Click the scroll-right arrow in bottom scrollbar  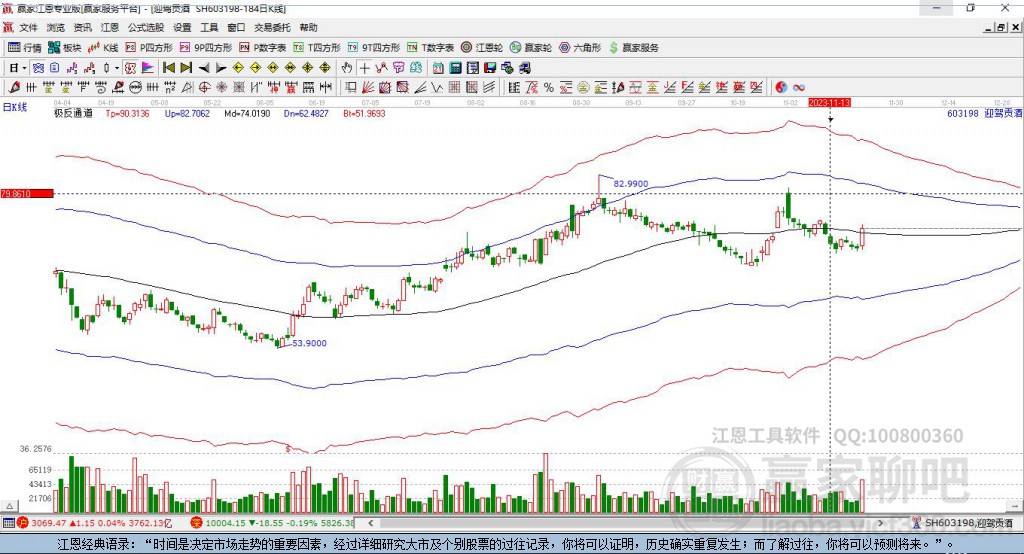click(880, 523)
